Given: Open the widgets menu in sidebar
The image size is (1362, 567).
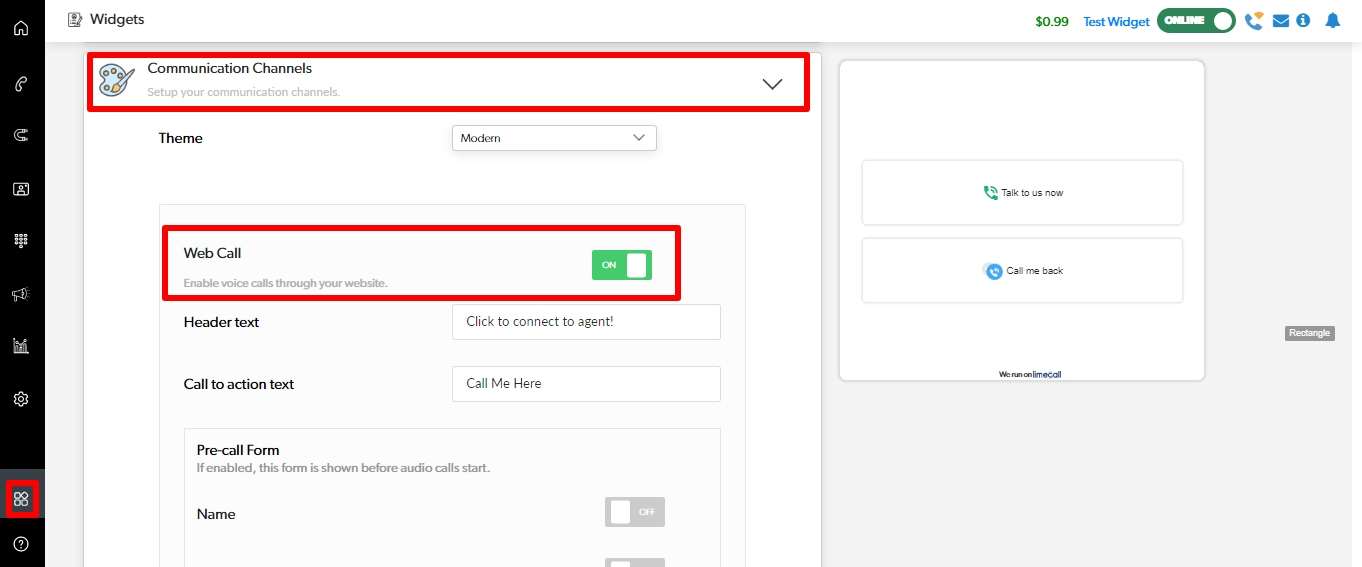Looking at the screenshot, I should pos(21,498).
